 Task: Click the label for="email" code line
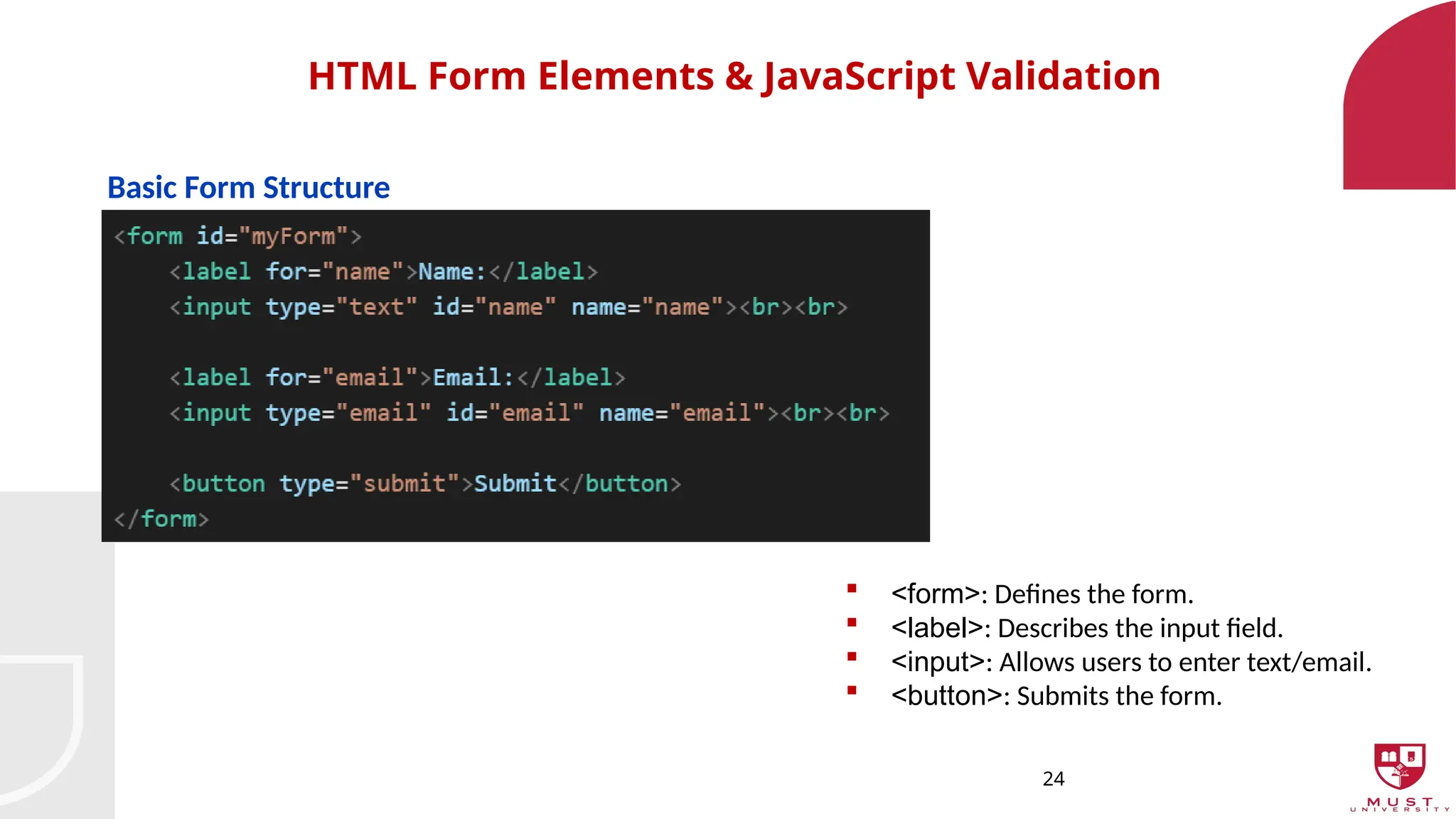397,378
